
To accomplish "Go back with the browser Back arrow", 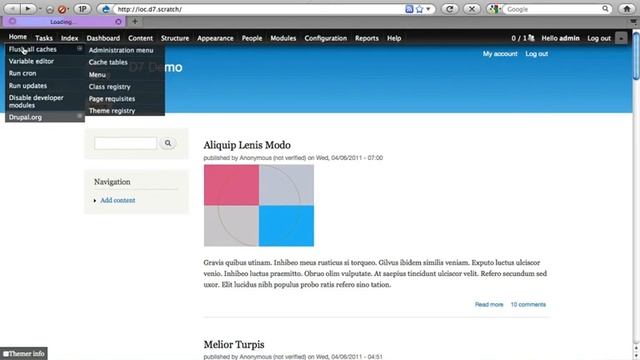I will click(x=12, y=9).
